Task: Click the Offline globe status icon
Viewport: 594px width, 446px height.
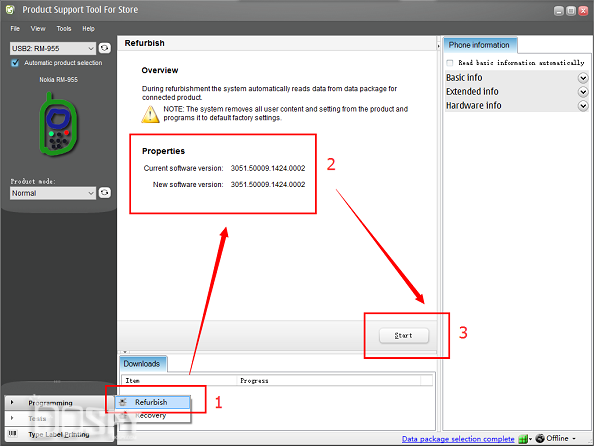Action: tap(540, 438)
